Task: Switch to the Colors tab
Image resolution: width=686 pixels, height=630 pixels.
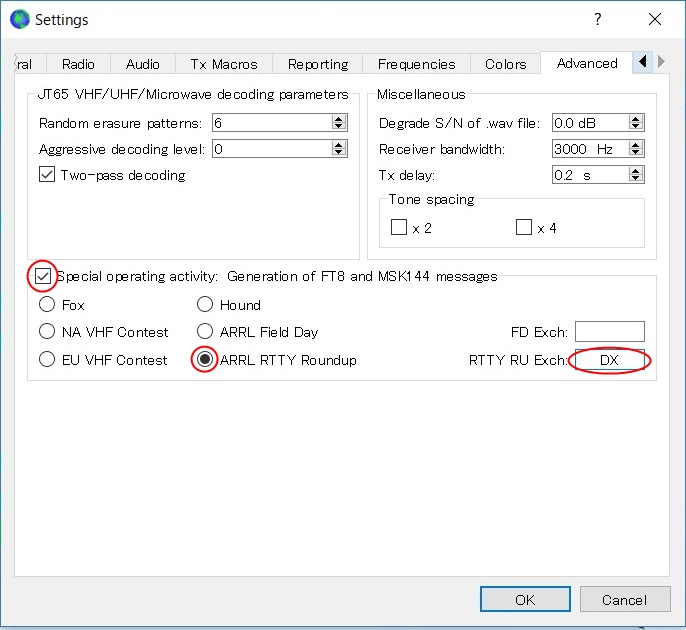Action: (x=506, y=64)
